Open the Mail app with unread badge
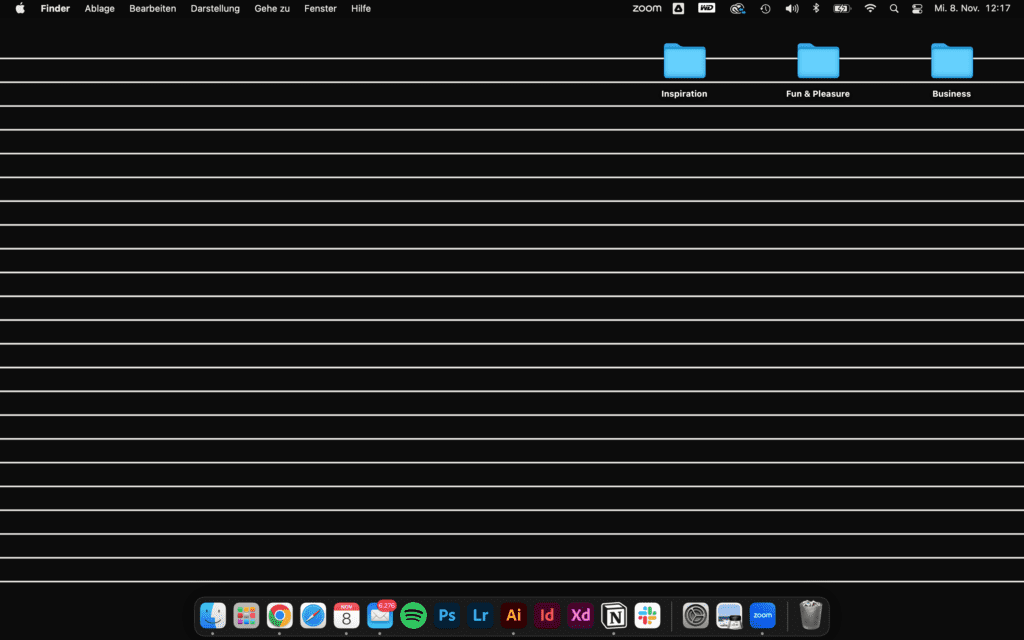The height and width of the screenshot is (640, 1024). 380,615
